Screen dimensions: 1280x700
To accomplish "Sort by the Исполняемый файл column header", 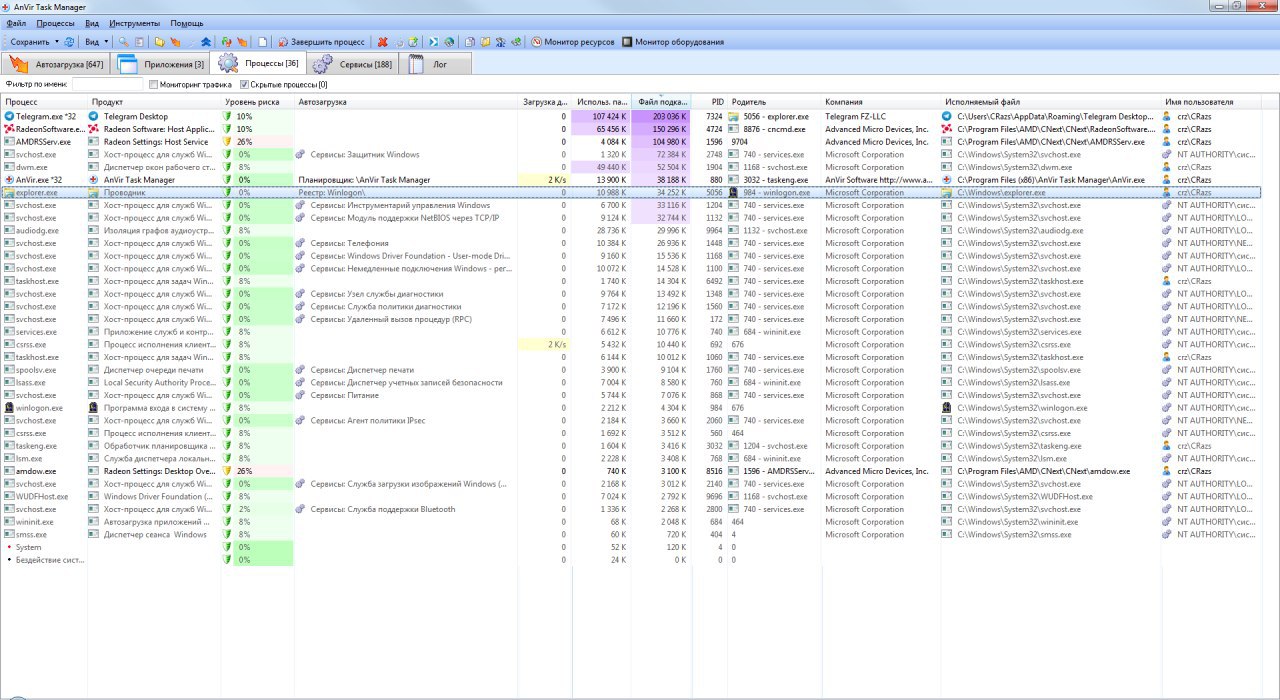I will point(1051,102).
